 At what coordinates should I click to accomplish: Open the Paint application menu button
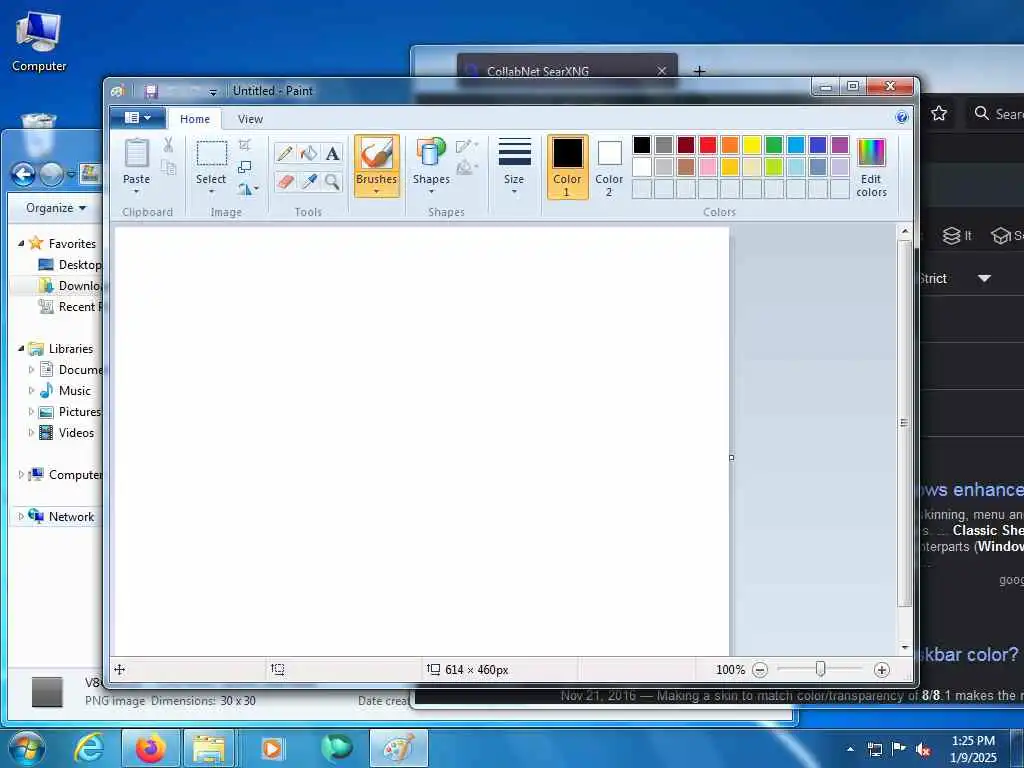(138, 118)
